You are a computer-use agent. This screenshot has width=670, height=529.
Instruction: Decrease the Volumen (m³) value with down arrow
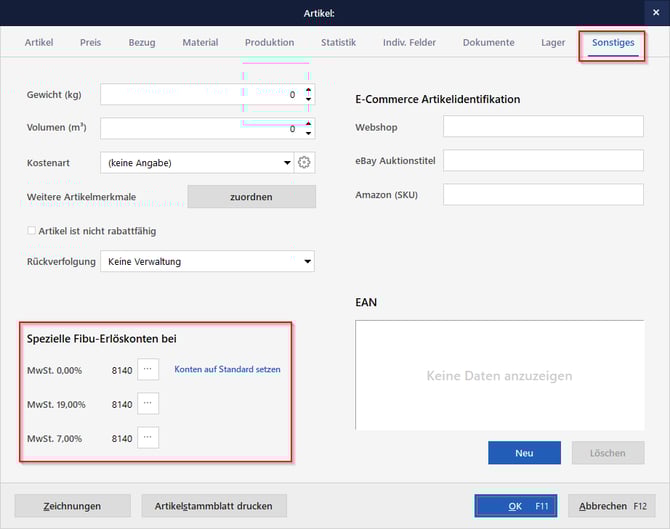click(308, 134)
